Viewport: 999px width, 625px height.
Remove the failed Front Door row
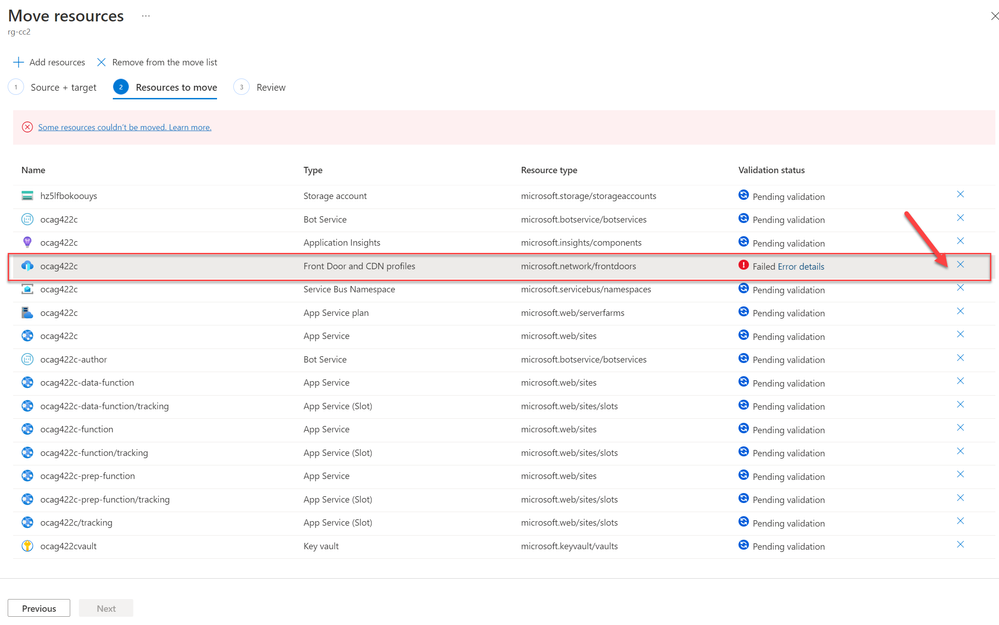pyautogui.click(x=960, y=264)
